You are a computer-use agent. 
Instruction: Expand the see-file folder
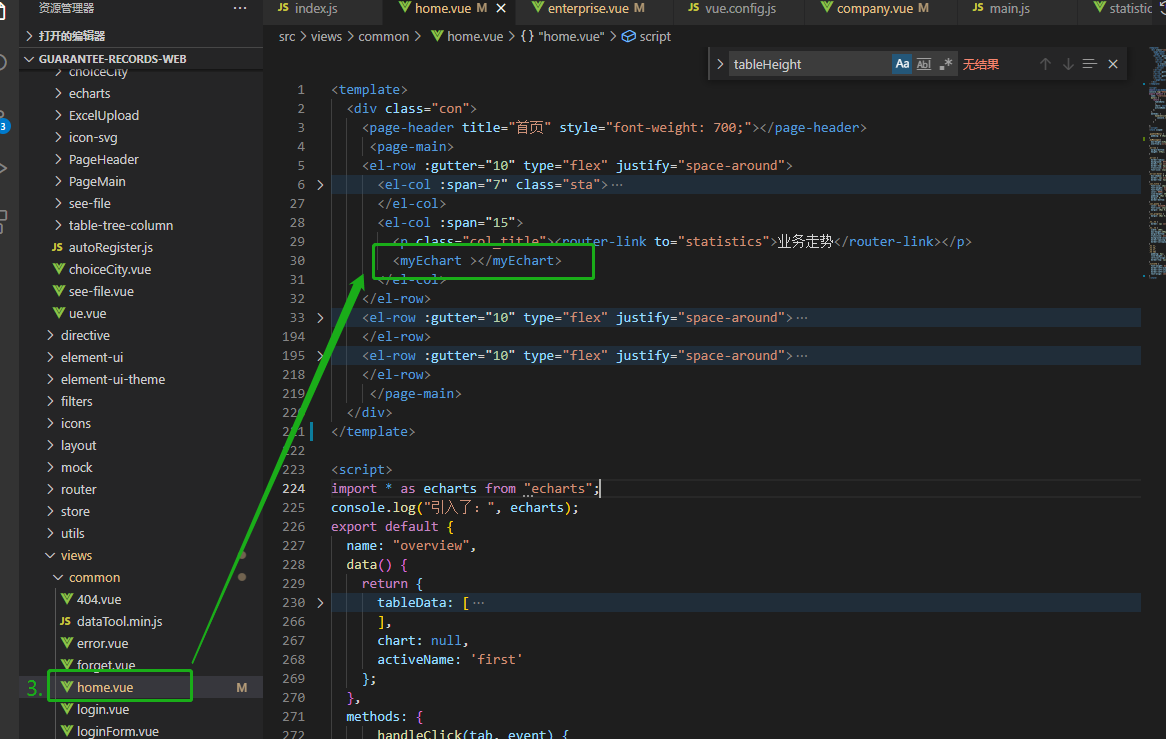89,203
